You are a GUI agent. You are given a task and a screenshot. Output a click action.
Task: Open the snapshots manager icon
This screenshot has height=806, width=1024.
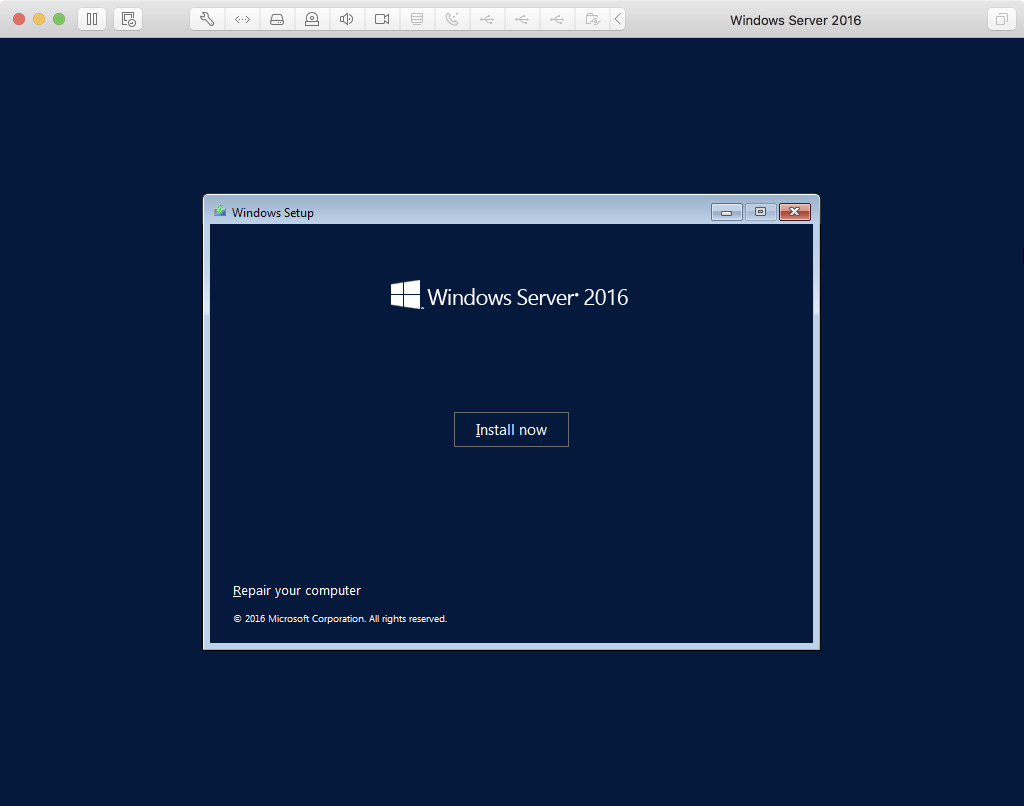point(128,19)
